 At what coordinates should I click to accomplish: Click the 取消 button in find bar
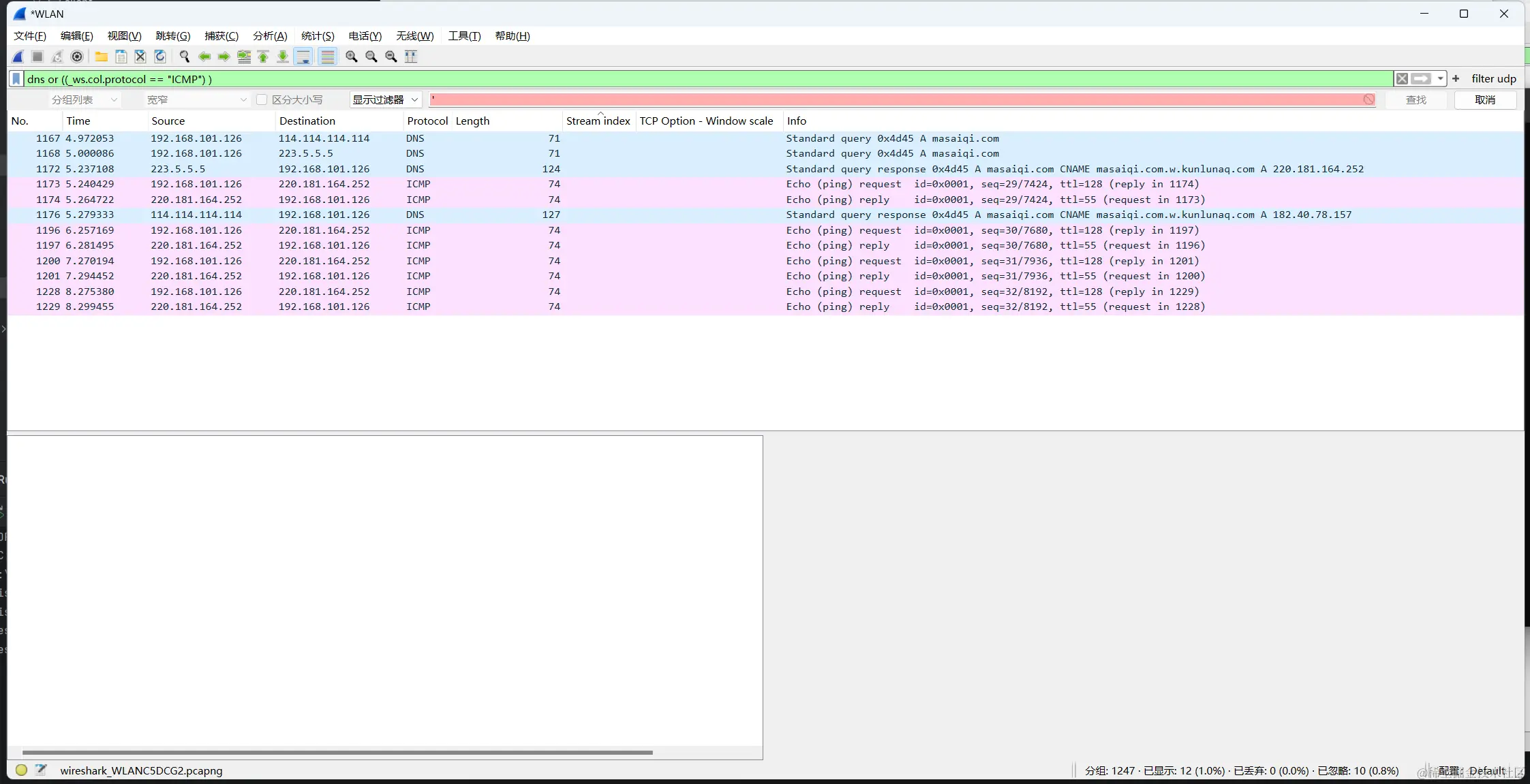(1485, 100)
